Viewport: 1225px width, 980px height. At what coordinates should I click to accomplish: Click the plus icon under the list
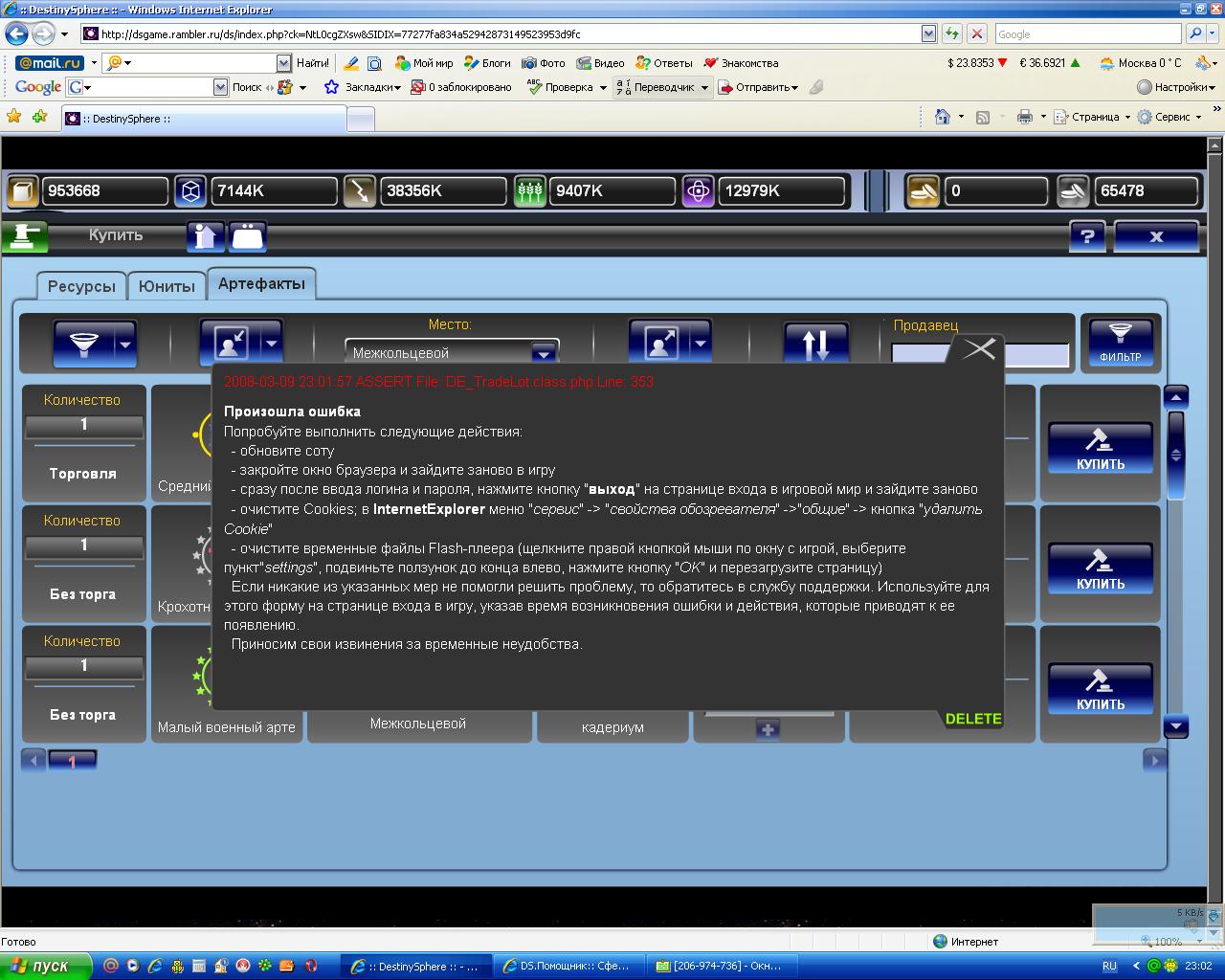[768, 729]
